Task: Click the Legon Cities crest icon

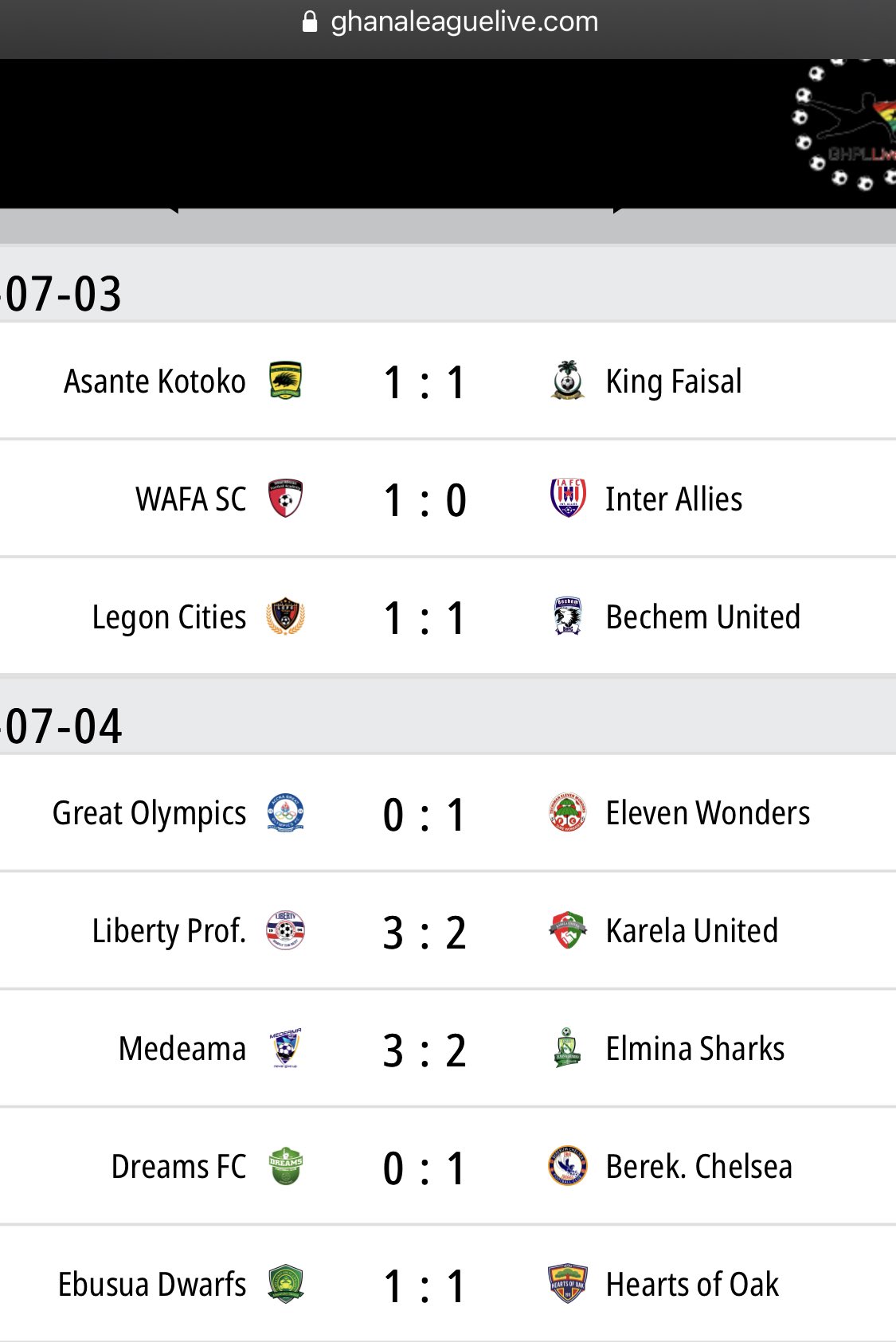Action: coord(285,616)
